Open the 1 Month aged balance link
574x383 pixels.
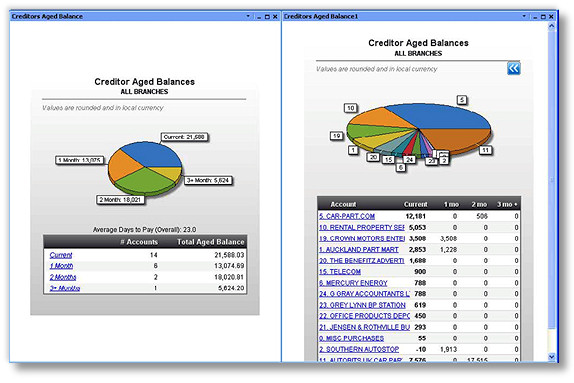pos(61,266)
